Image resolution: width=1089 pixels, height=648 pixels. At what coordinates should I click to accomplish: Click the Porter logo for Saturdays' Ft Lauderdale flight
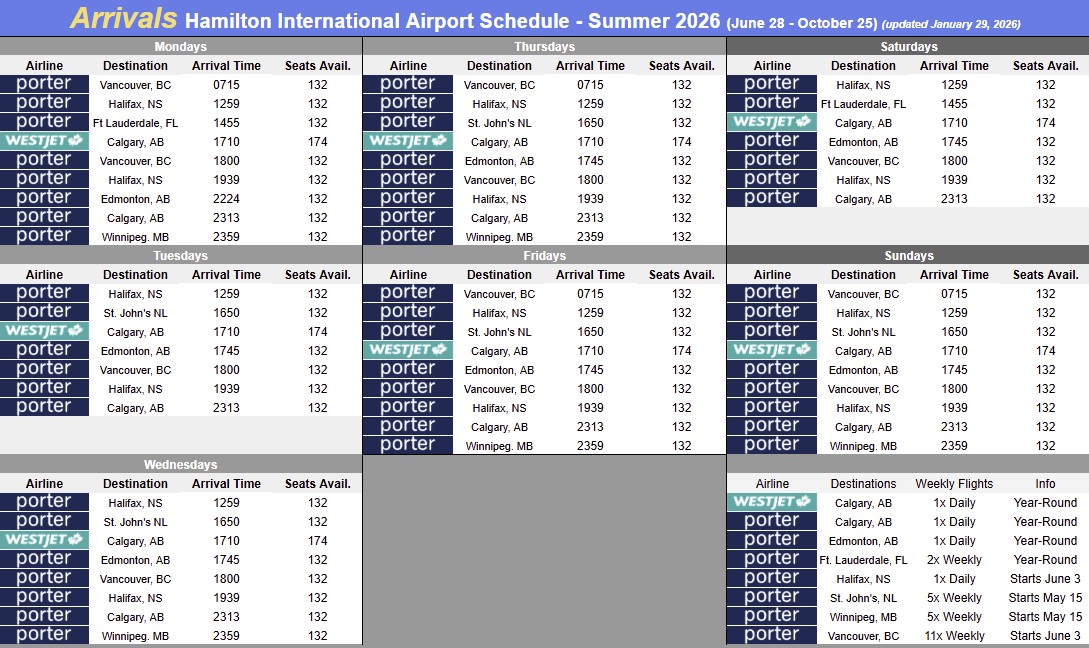pyautogui.click(x=771, y=103)
